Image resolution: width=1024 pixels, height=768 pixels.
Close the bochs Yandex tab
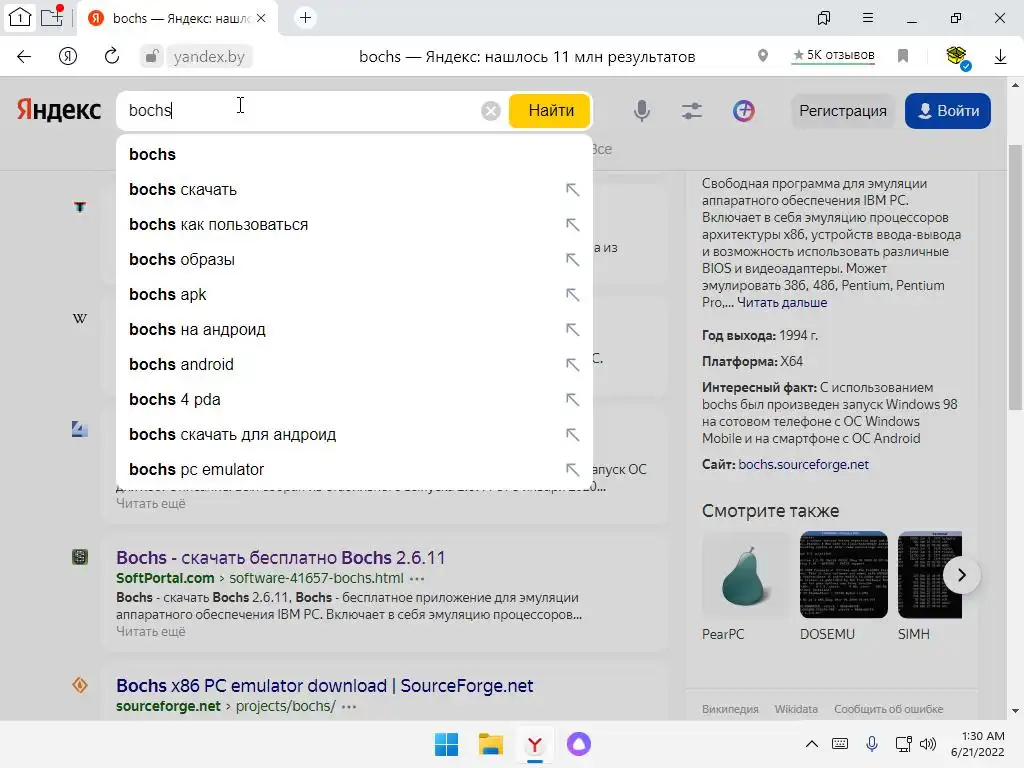click(x=261, y=18)
